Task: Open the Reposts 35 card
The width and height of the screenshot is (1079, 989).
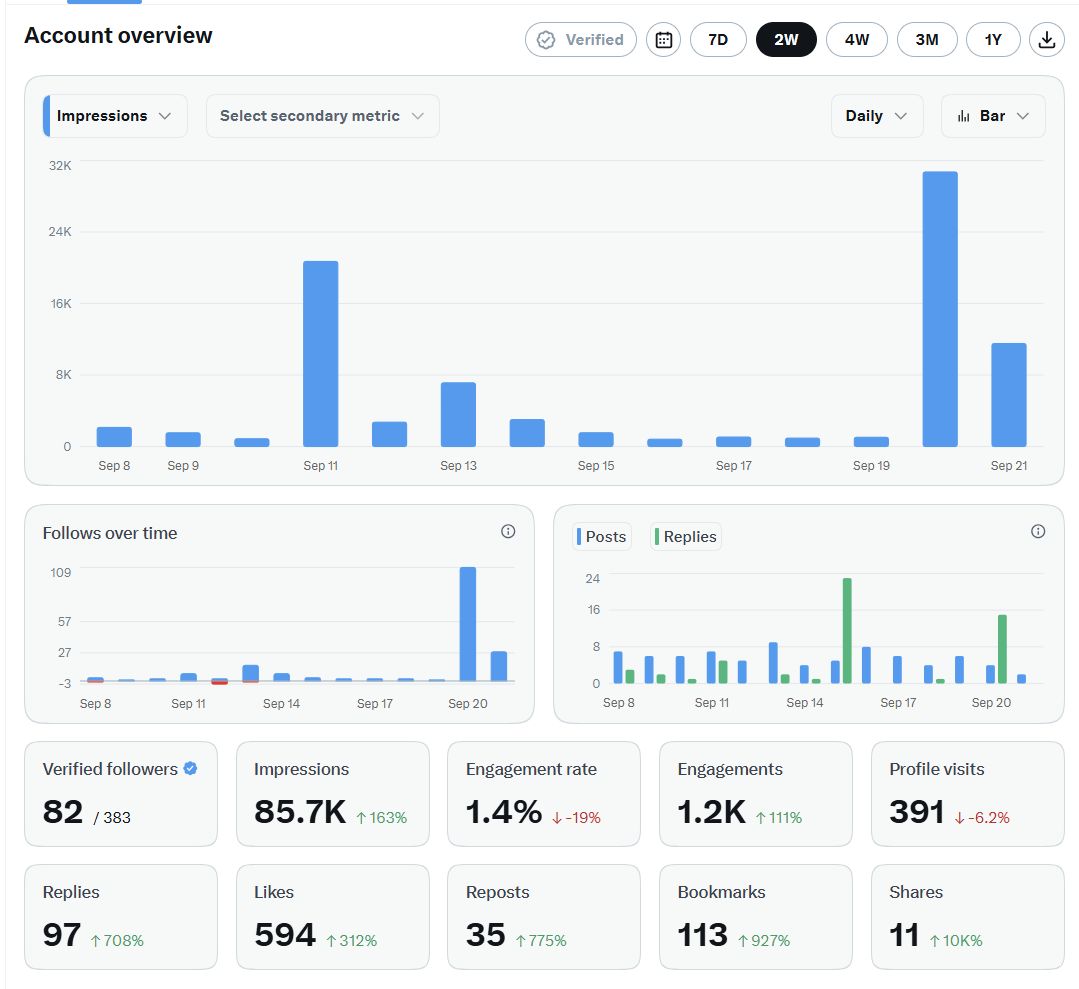Action: click(x=544, y=917)
